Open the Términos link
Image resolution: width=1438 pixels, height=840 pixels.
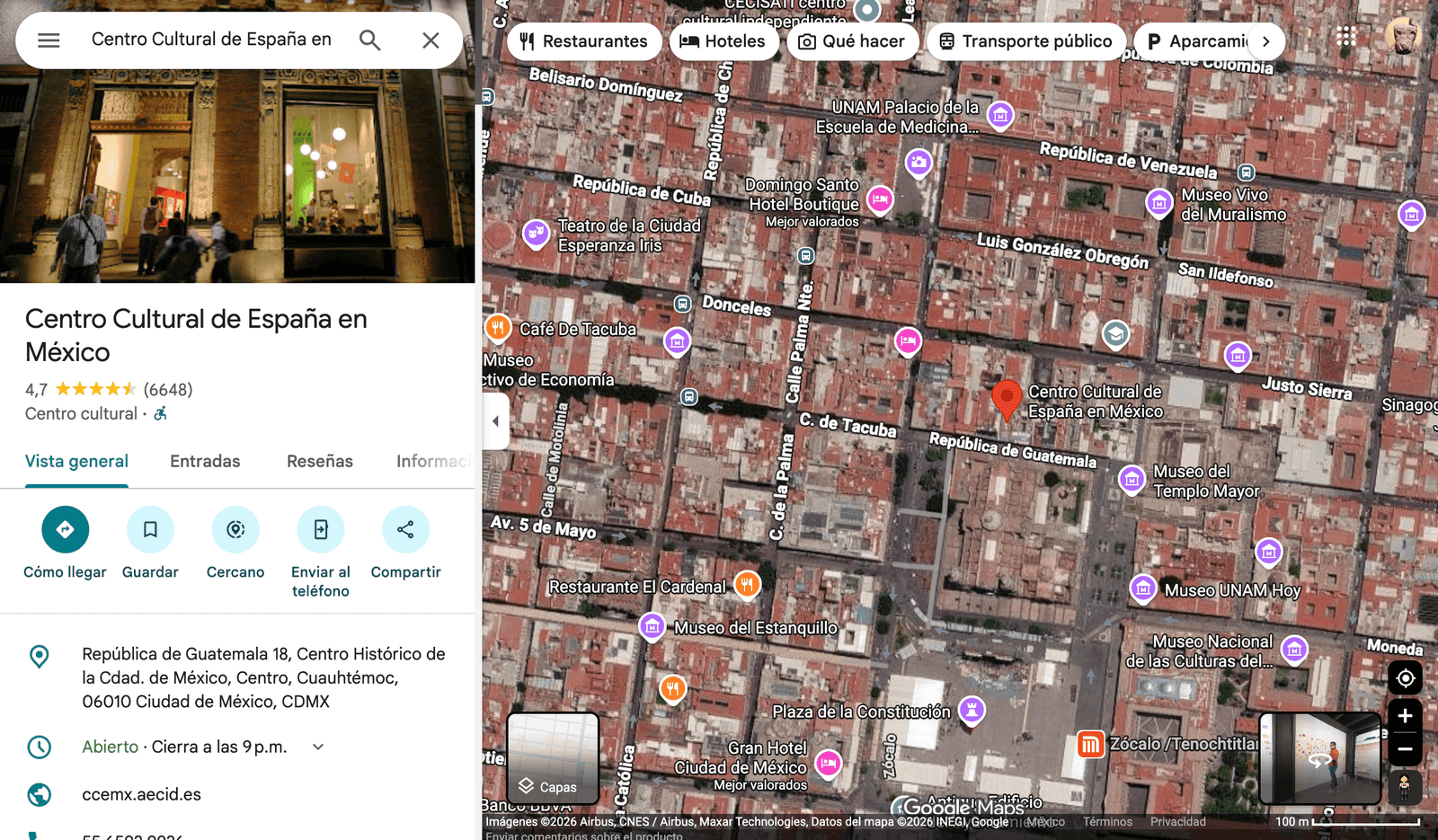point(1107,822)
